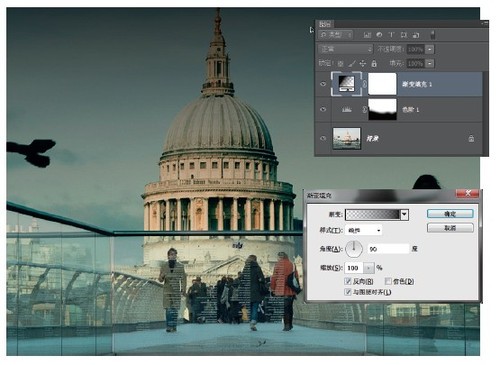Click the OK (确定) button
The image size is (500, 365).
point(450,214)
